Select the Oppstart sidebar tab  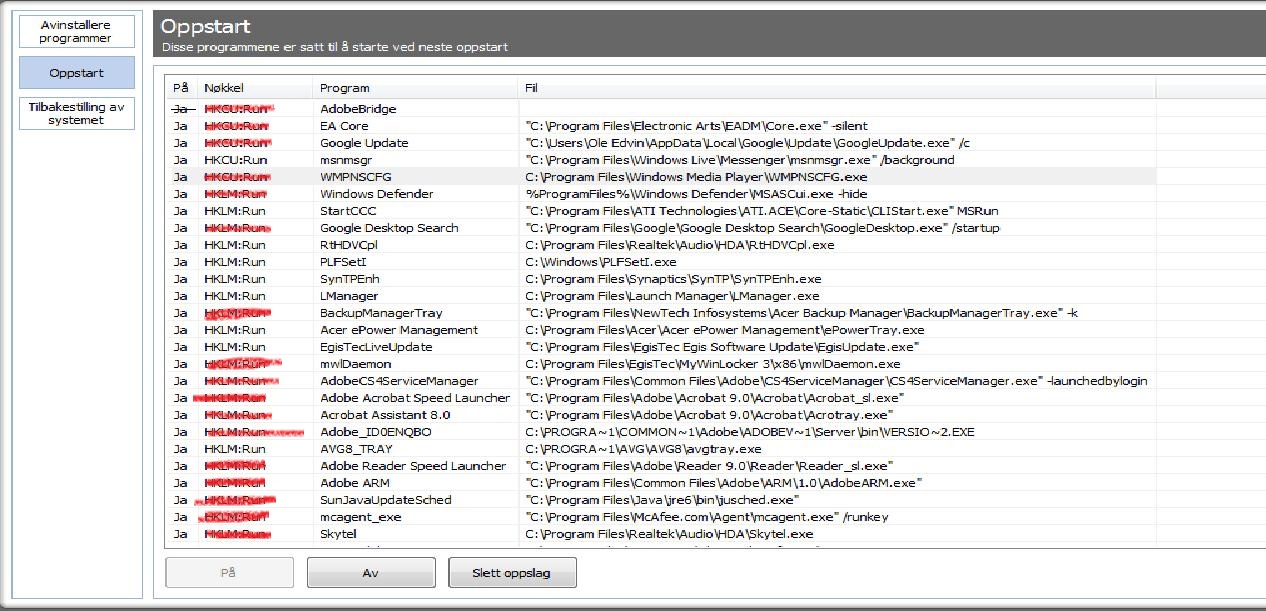76,73
